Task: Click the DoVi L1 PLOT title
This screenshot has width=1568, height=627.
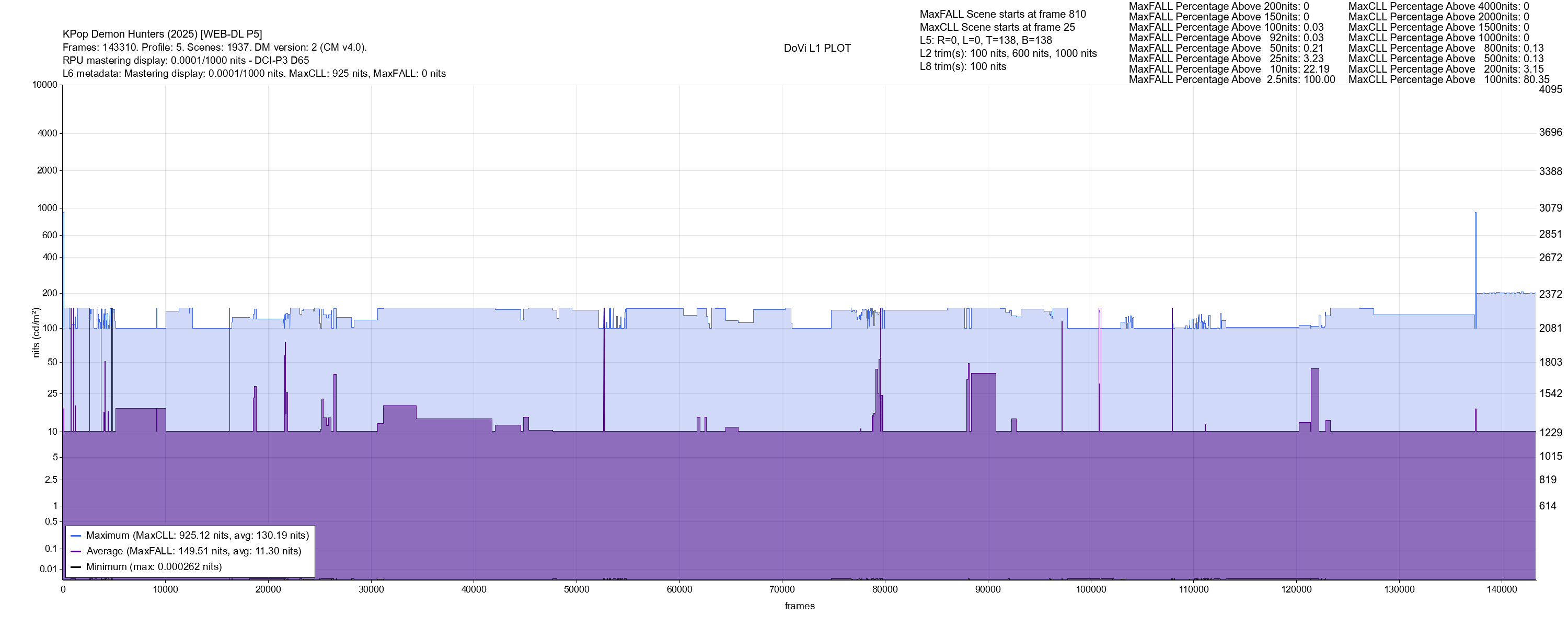Action: [x=817, y=48]
